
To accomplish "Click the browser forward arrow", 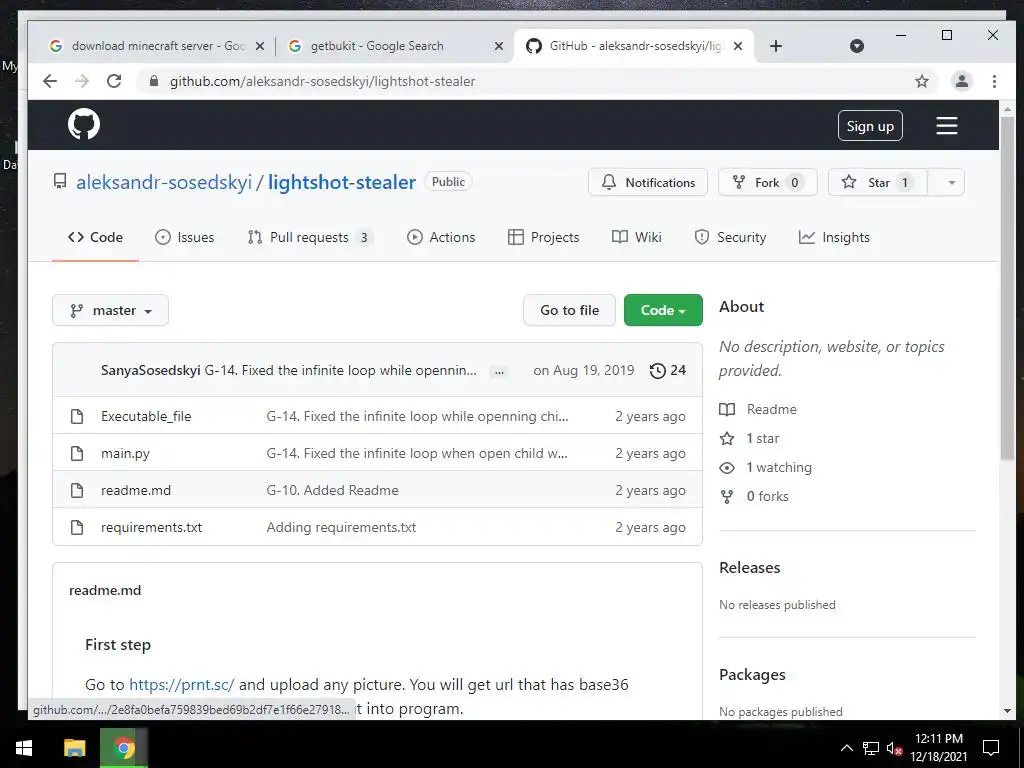I will click(x=82, y=81).
